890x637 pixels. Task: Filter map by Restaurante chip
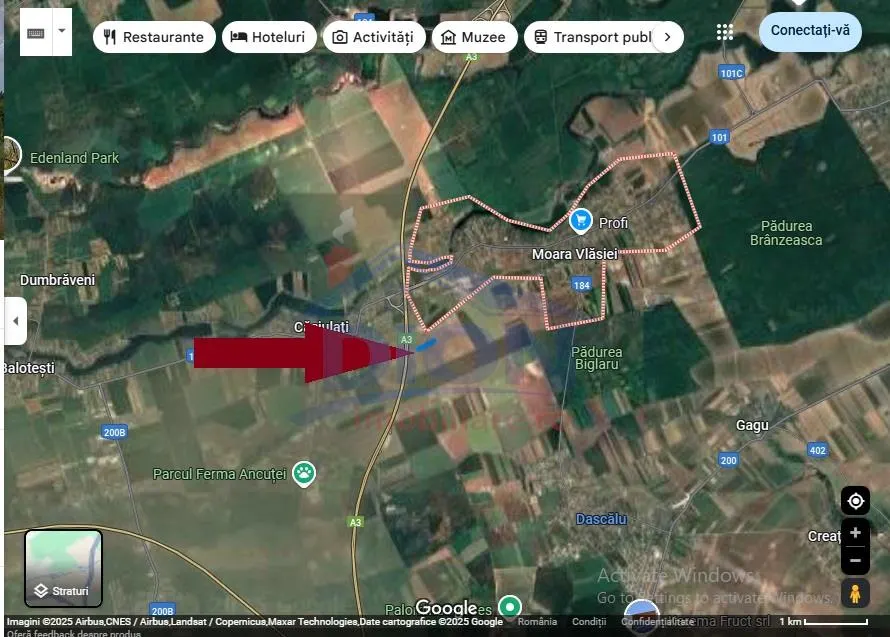154,37
